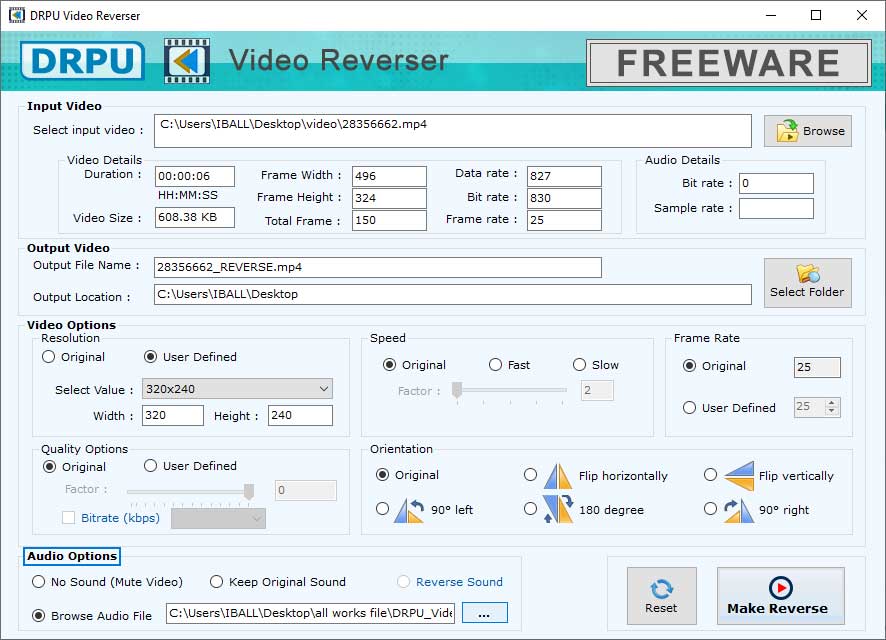The image size is (886, 640).
Task: Select the 90° right radio button
Action: click(710, 509)
